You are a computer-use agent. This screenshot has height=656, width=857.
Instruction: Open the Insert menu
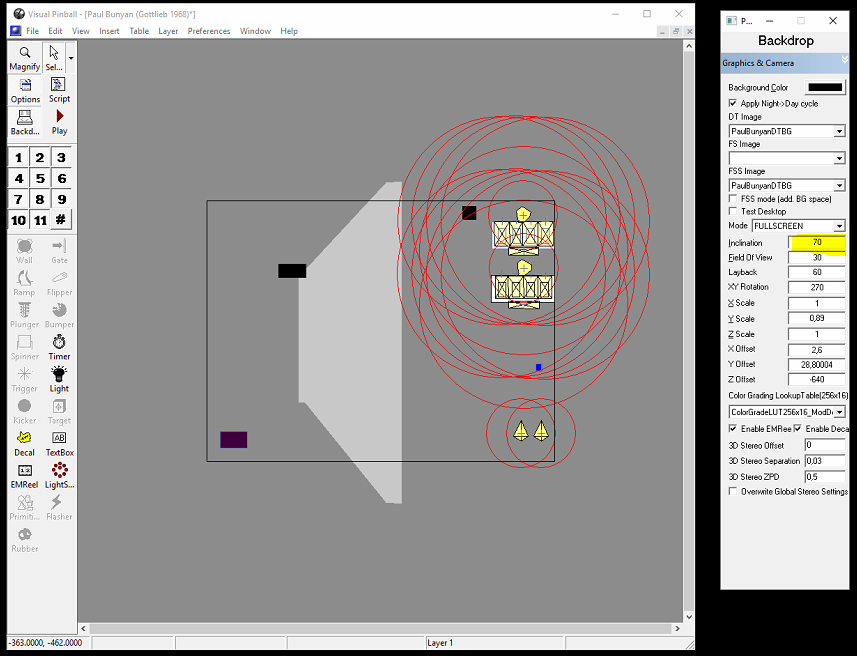pos(109,31)
